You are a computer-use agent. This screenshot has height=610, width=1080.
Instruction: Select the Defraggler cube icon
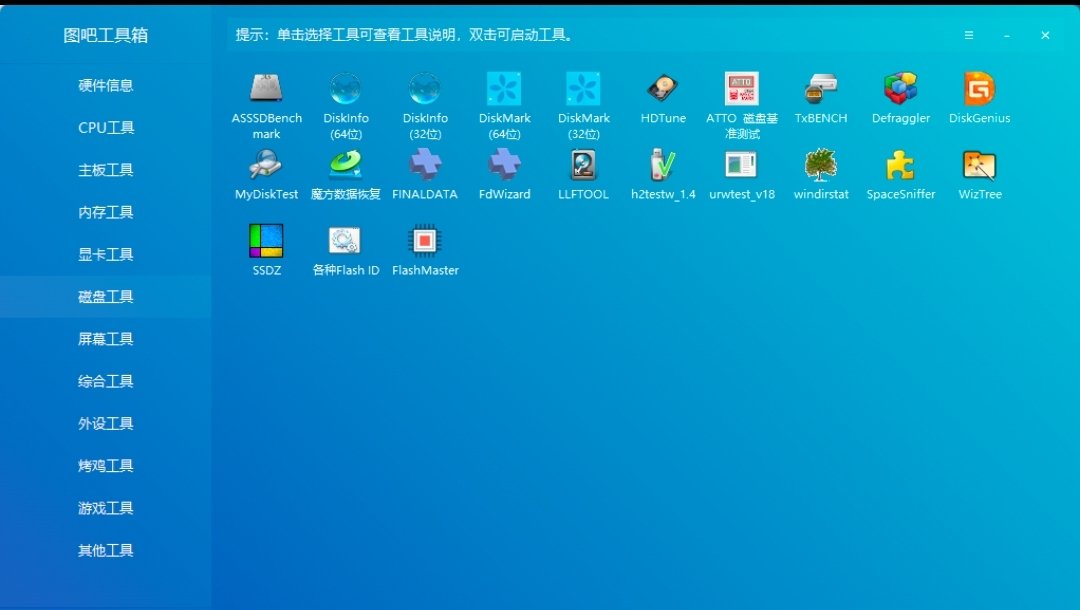point(901,88)
